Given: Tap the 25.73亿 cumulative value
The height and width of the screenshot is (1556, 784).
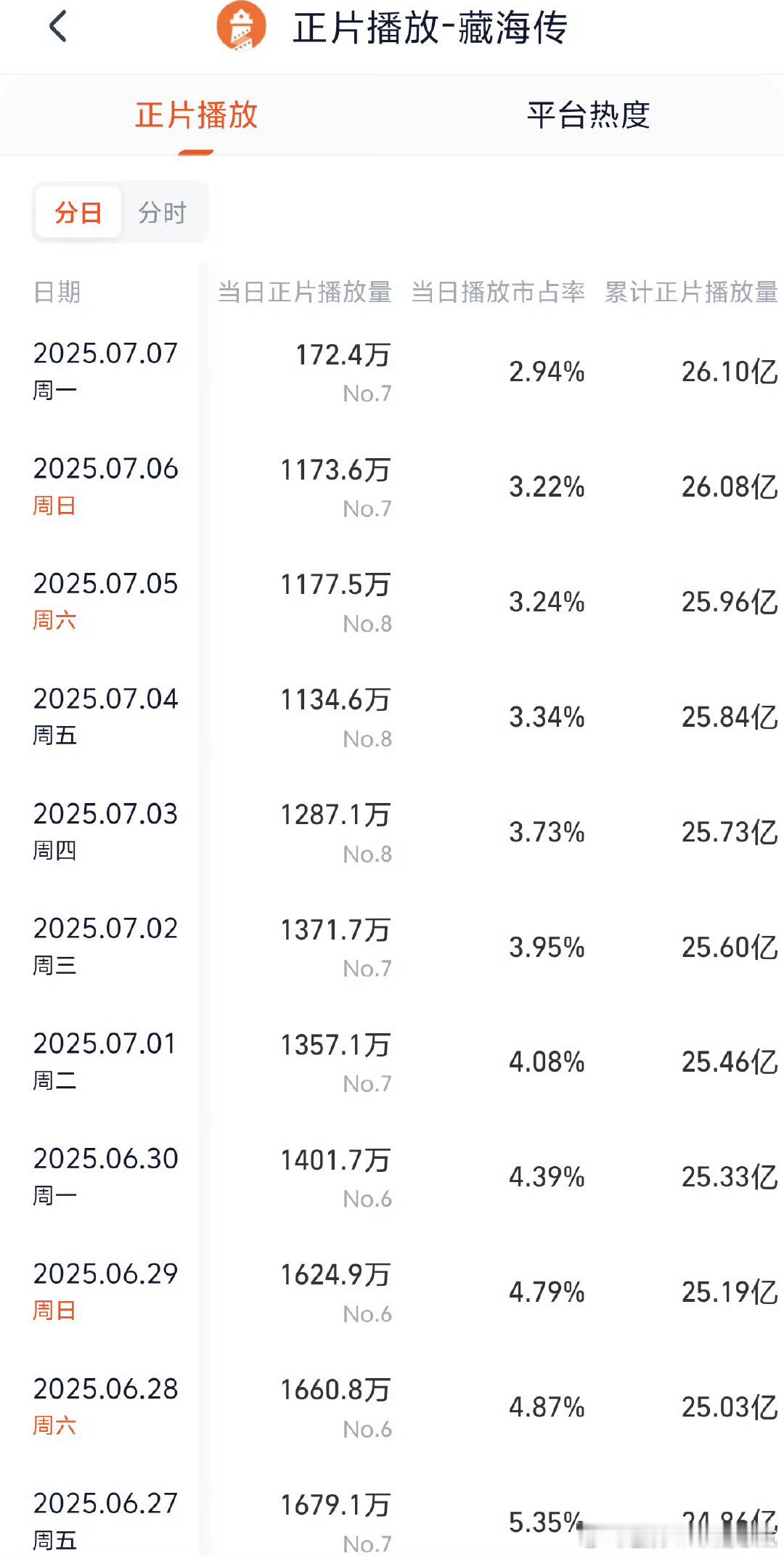Looking at the screenshot, I should 730,832.
